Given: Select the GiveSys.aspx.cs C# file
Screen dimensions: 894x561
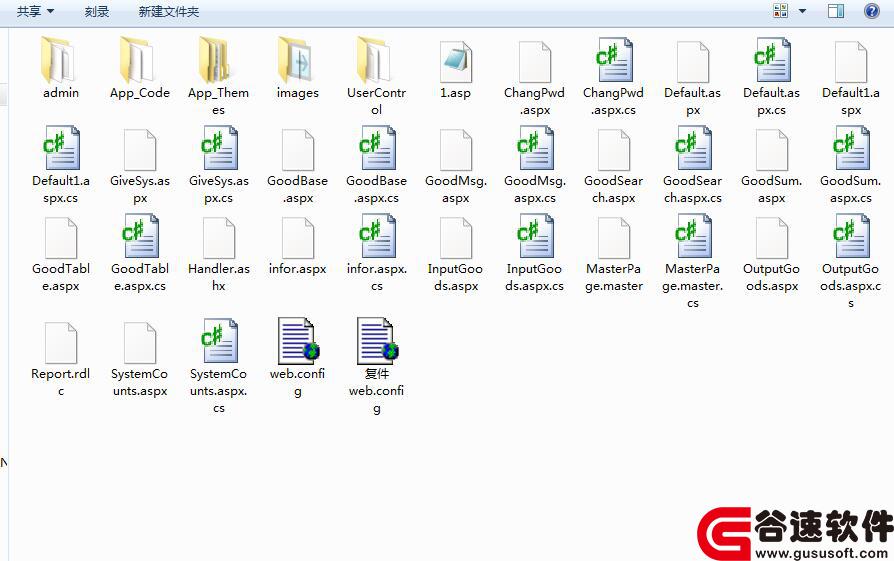Looking at the screenshot, I should point(219,148).
